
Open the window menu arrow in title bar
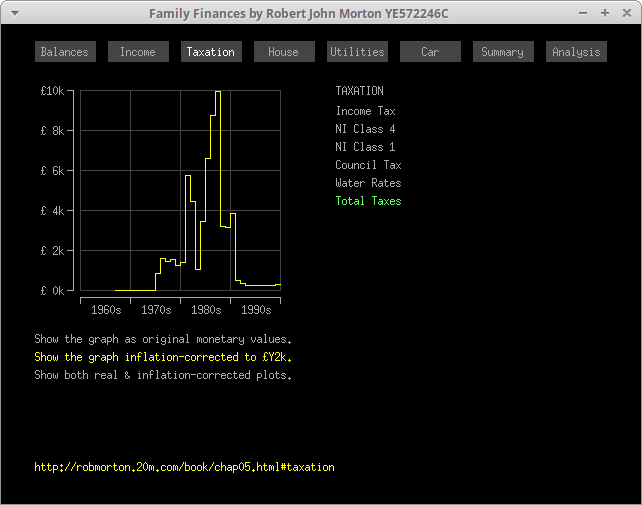coord(14,13)
